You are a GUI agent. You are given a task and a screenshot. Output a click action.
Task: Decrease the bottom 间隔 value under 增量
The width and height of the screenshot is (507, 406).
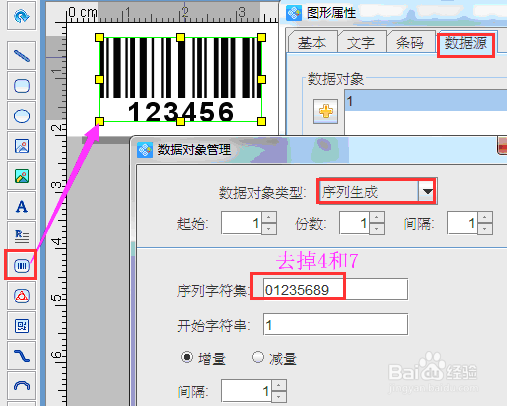(x=279, y=397)
